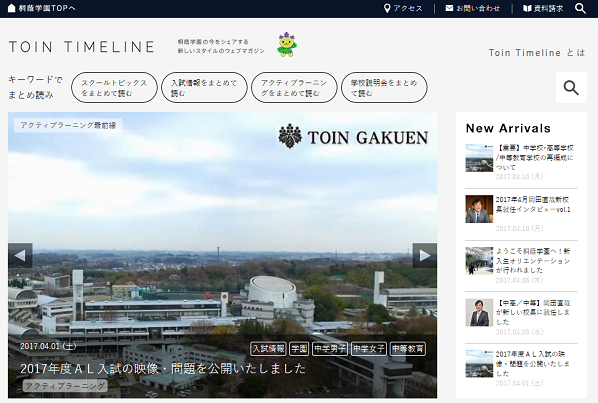The height and width of the screenshot is (403, 598).
Task: Click the green mascot character icon
Action: [x=287, y=45]
